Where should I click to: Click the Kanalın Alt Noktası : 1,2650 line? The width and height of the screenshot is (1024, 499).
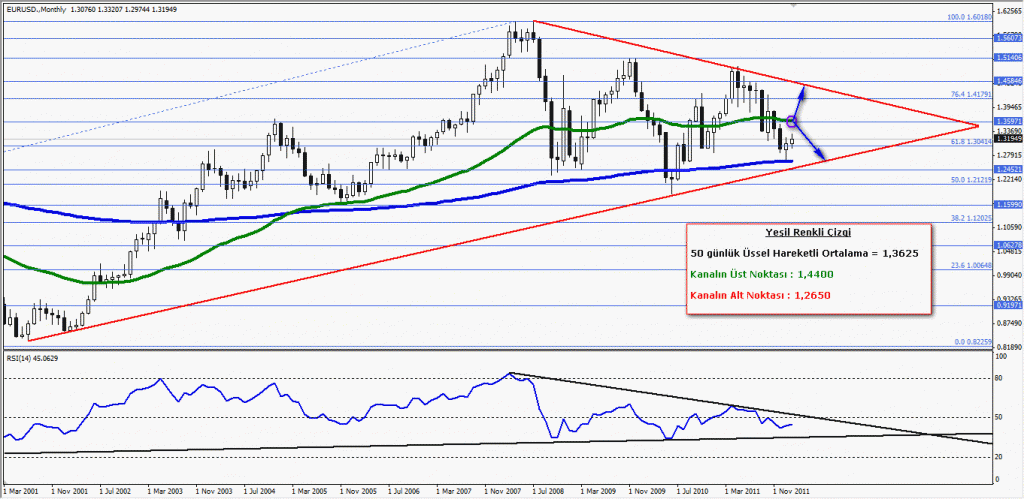(x=761, y=295)
